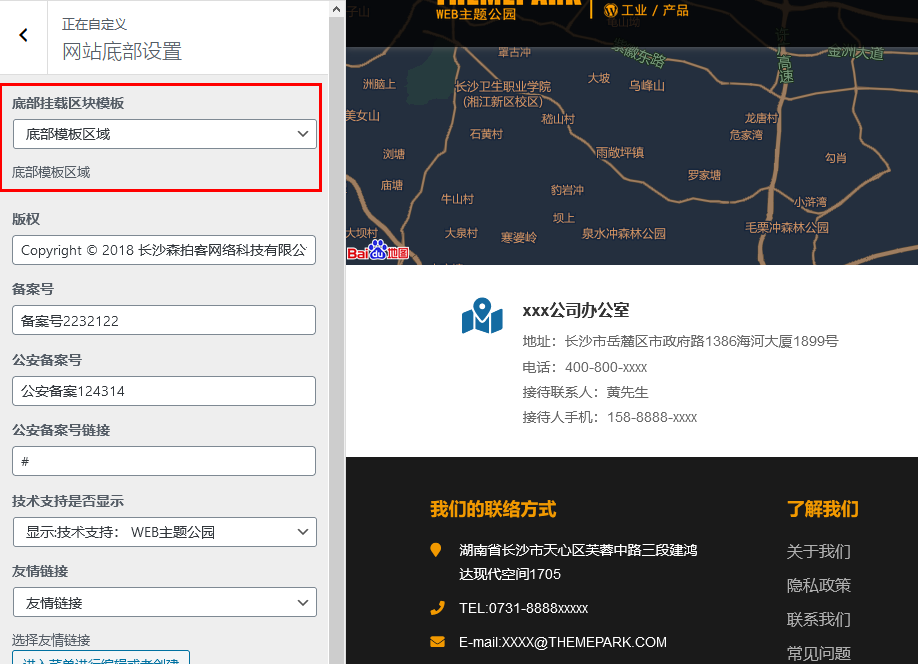Open the 常见问题 footer link

(816, 653)
